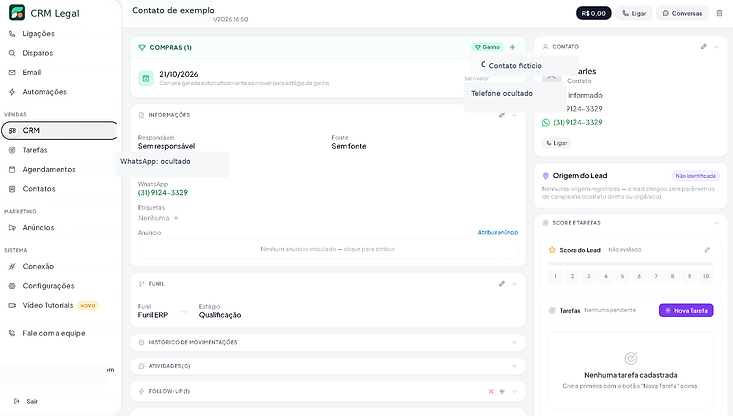The image size is (733, 416).
Task: Click the Origem do Lead pin icon
Action: (545, 176)
